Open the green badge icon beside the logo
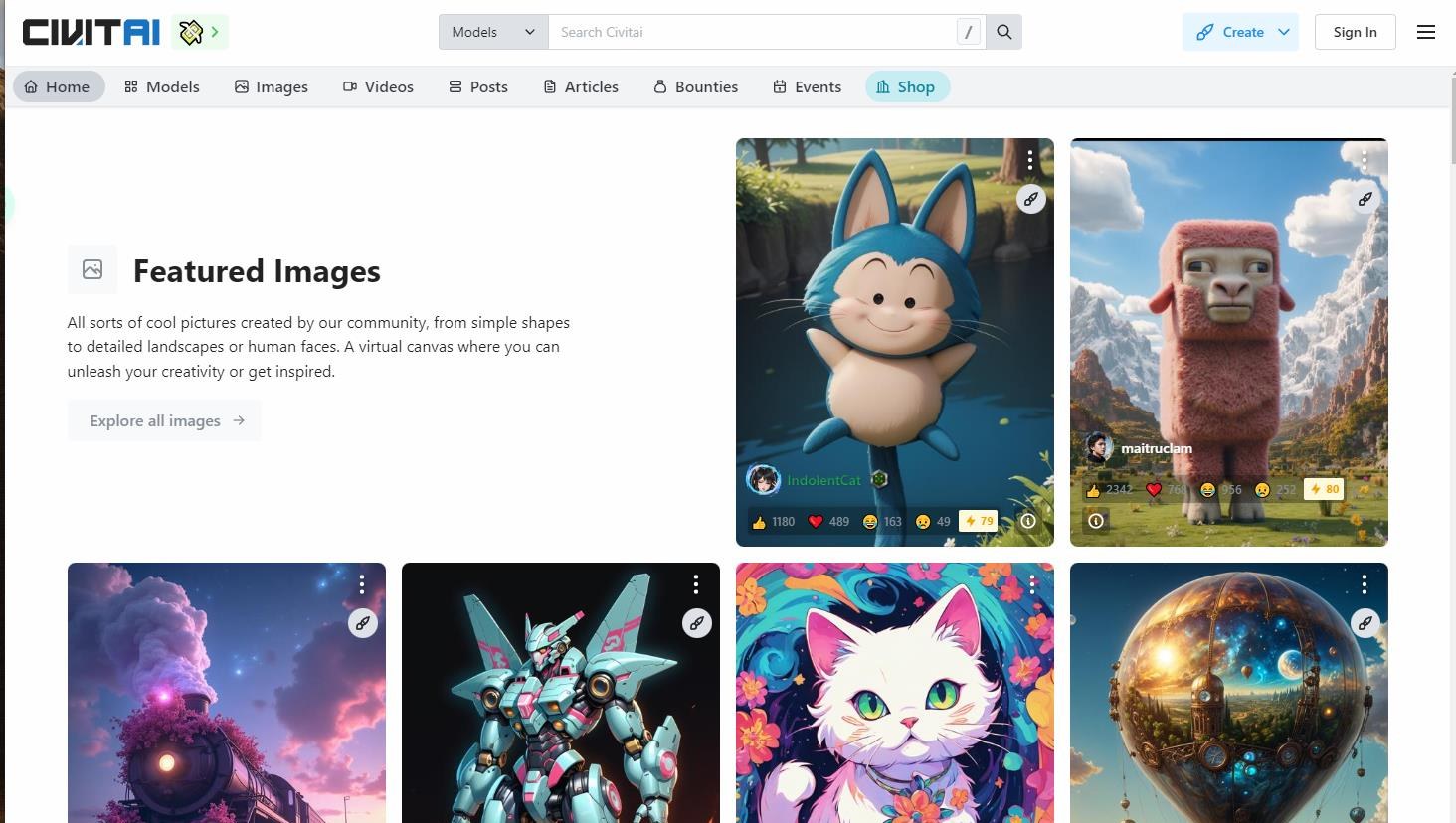 click(x=200, y=32)
